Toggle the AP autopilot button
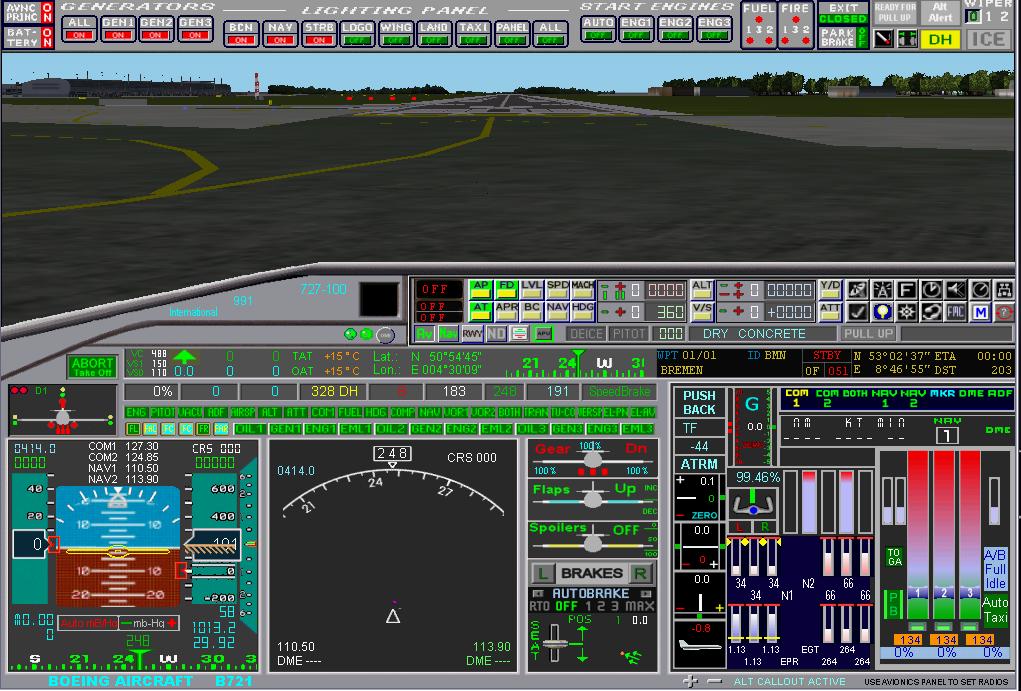The width and height of the screenshot is (1021, 691). (x=481, y=290)
